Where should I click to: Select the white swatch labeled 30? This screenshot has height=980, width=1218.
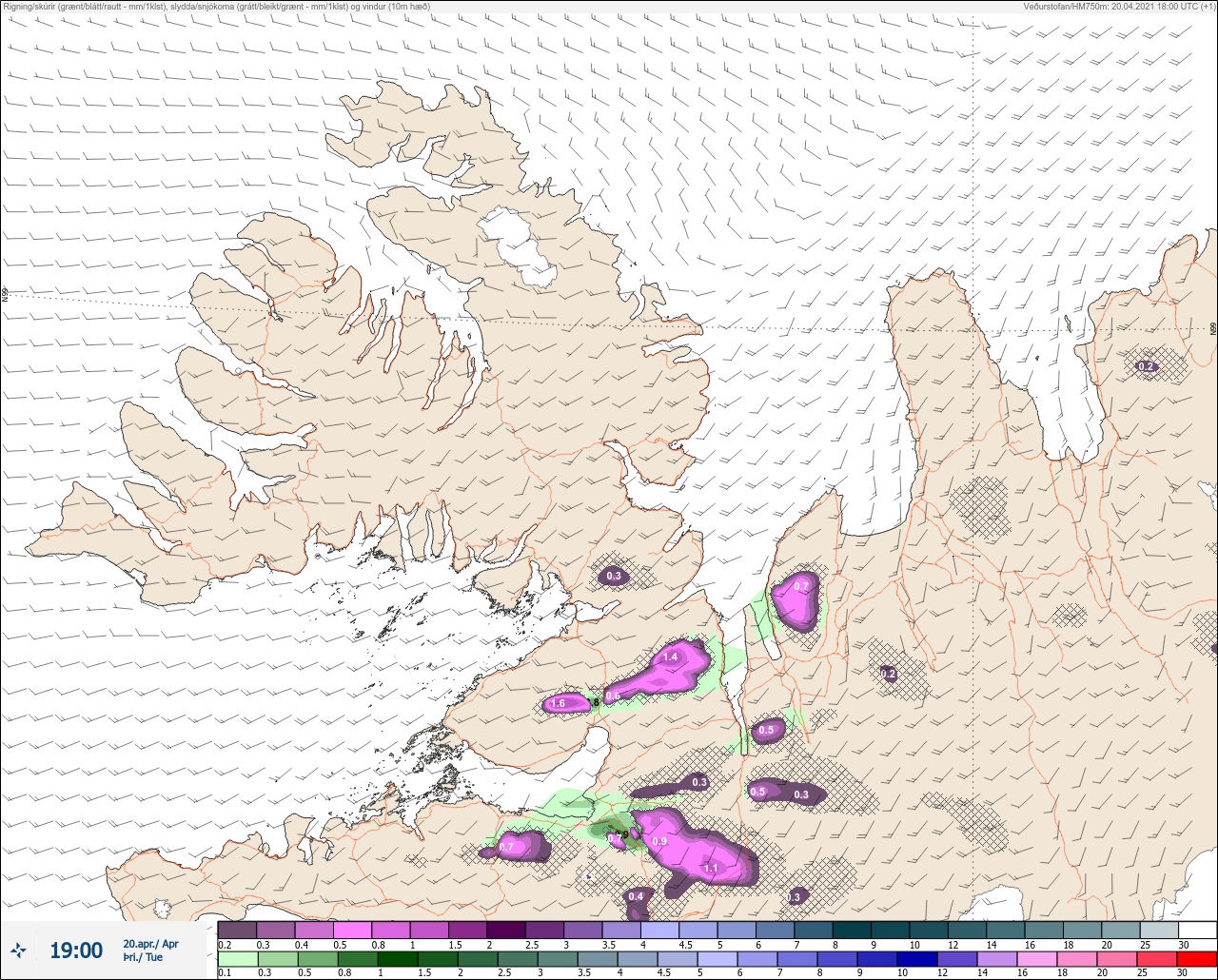(x=1197, y=930)
